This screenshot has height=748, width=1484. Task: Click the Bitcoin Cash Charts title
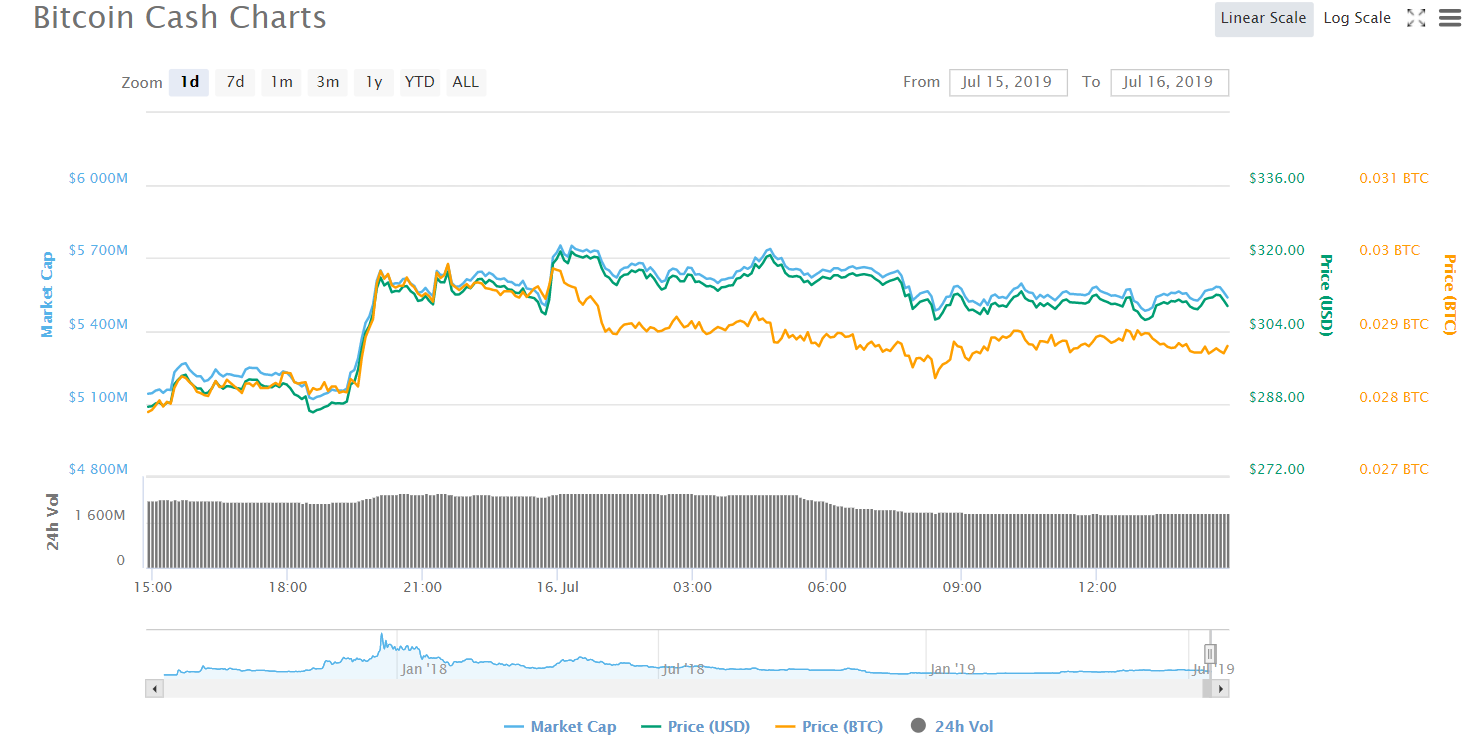pos(180,17)
